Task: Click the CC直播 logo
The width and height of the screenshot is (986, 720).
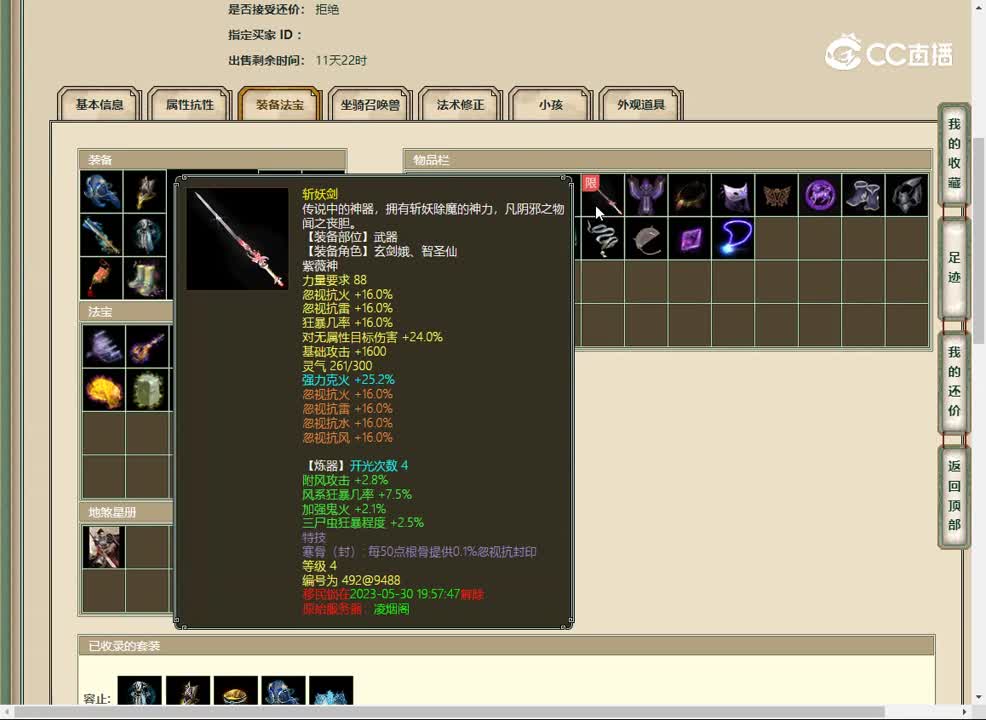Action: 890,54
